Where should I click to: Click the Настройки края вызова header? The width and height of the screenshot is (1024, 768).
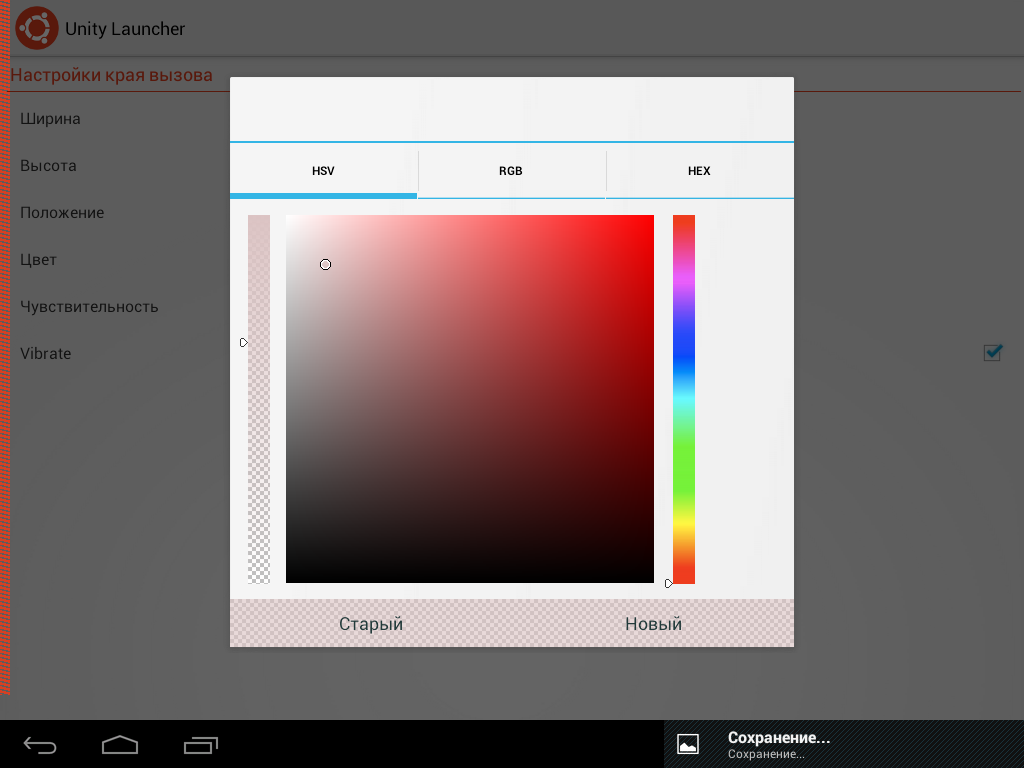(x=112, y=75)
